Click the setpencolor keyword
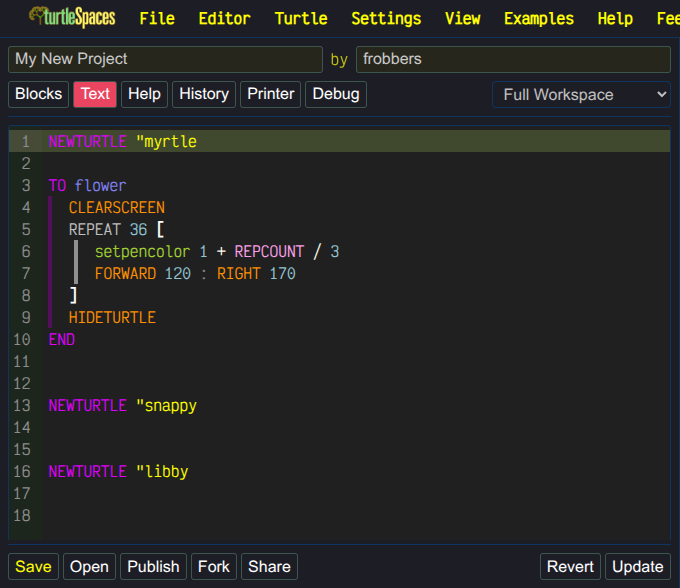Viewport: 680px width, 588px height. [142, 252]
